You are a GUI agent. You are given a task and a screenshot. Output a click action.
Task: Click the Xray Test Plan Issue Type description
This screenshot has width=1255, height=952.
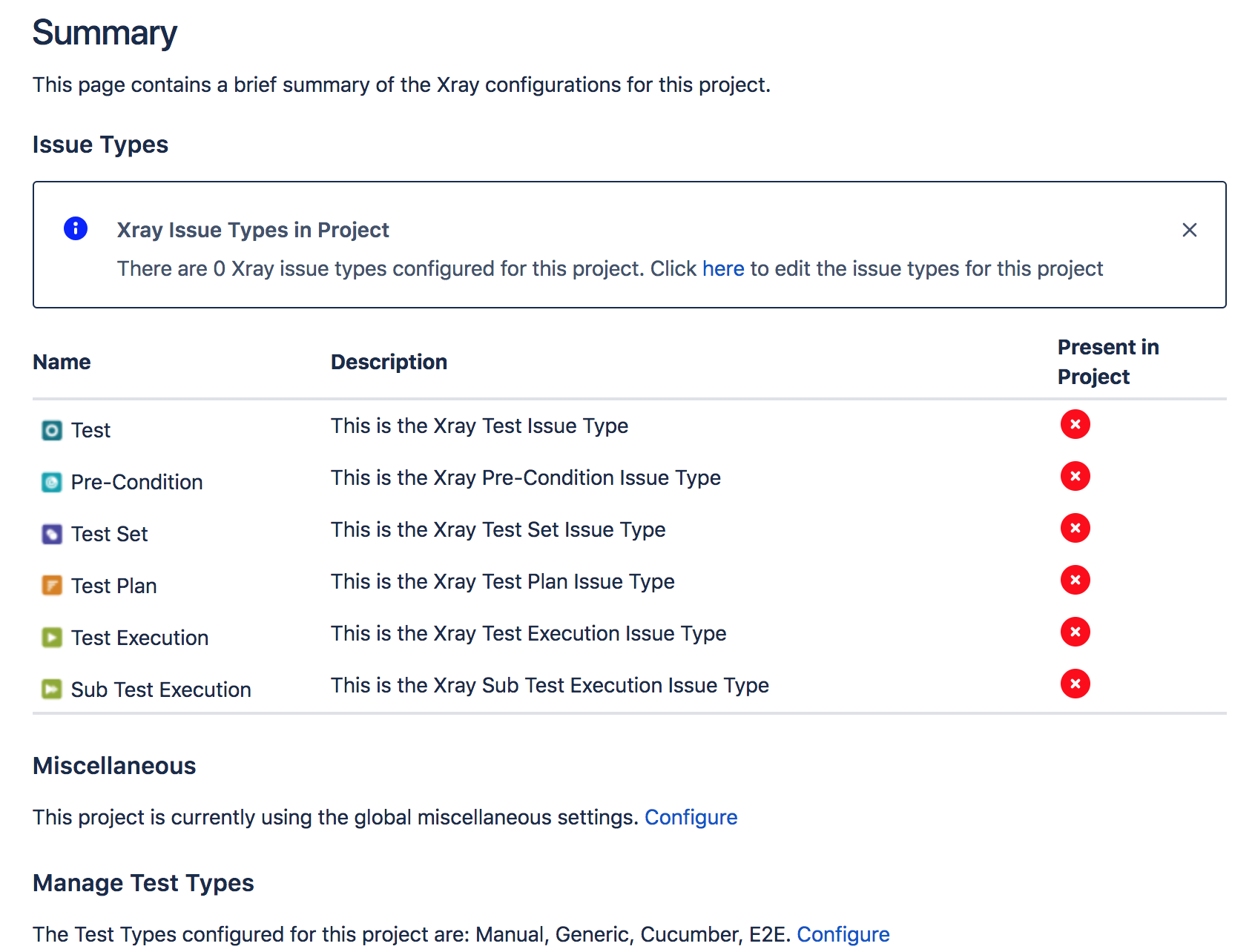503,581
